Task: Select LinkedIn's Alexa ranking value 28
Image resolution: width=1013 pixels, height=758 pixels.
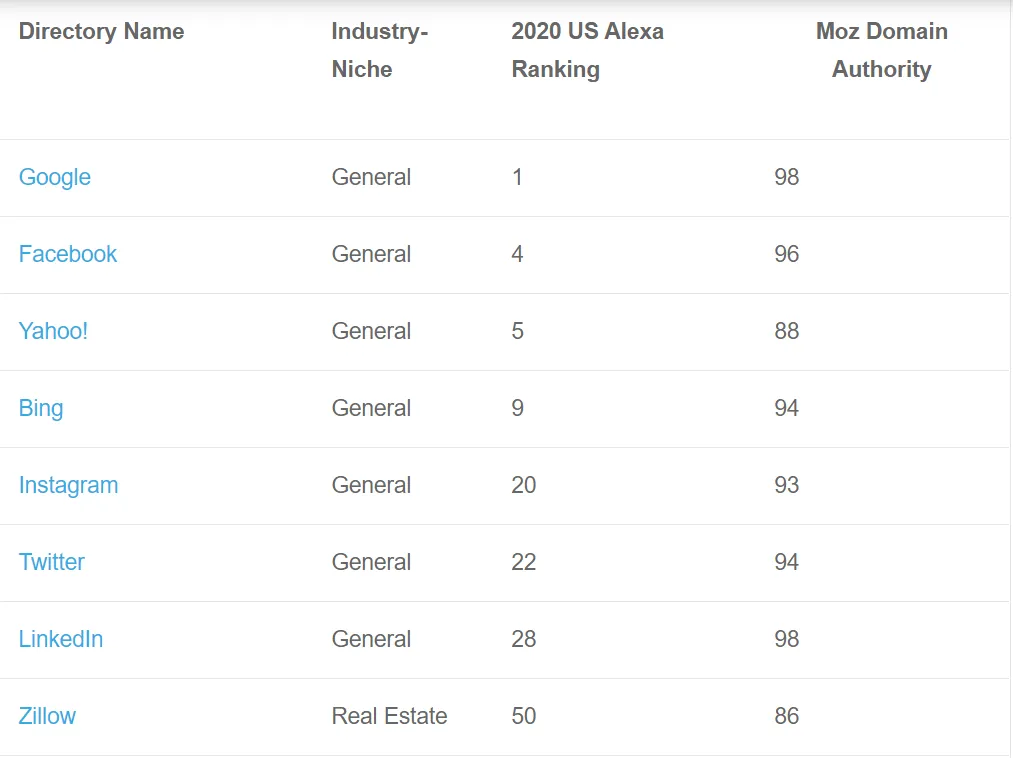Action: (x=524, y=639)
